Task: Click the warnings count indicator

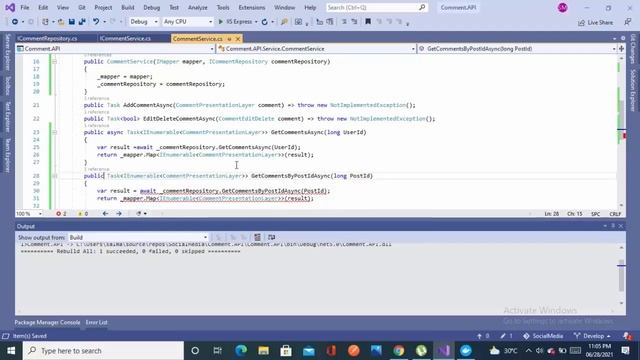Action: [x=83, y=213]
